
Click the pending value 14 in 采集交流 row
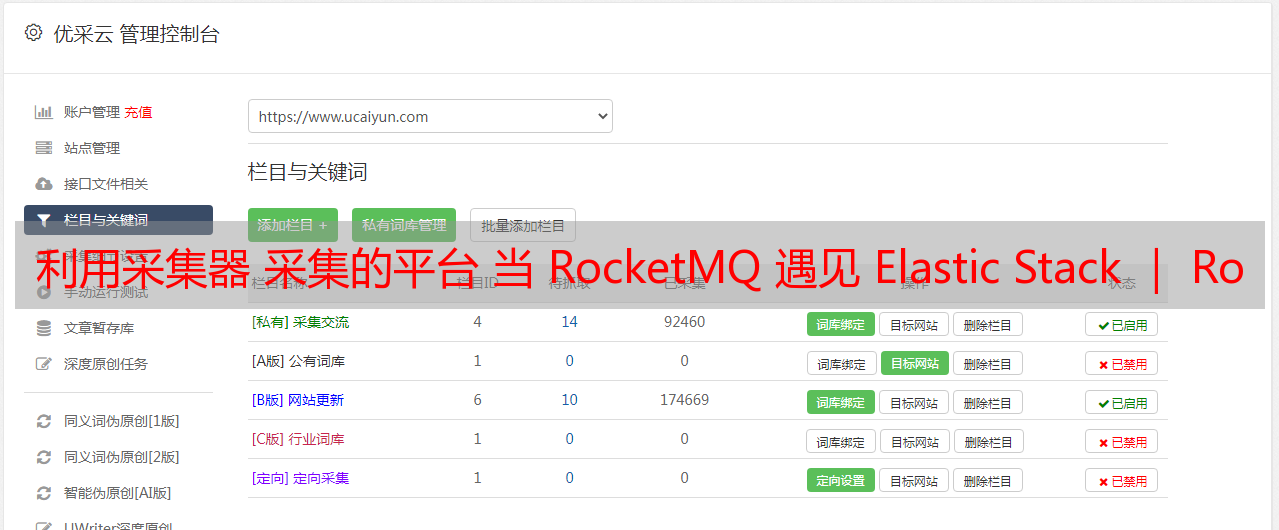click(569, 322)
